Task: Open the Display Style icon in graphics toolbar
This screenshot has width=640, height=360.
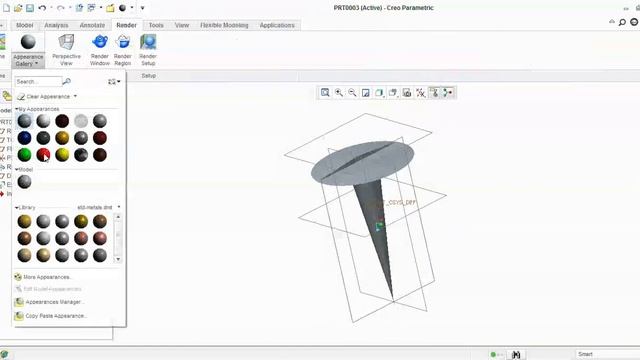Action: click(379, 93)
